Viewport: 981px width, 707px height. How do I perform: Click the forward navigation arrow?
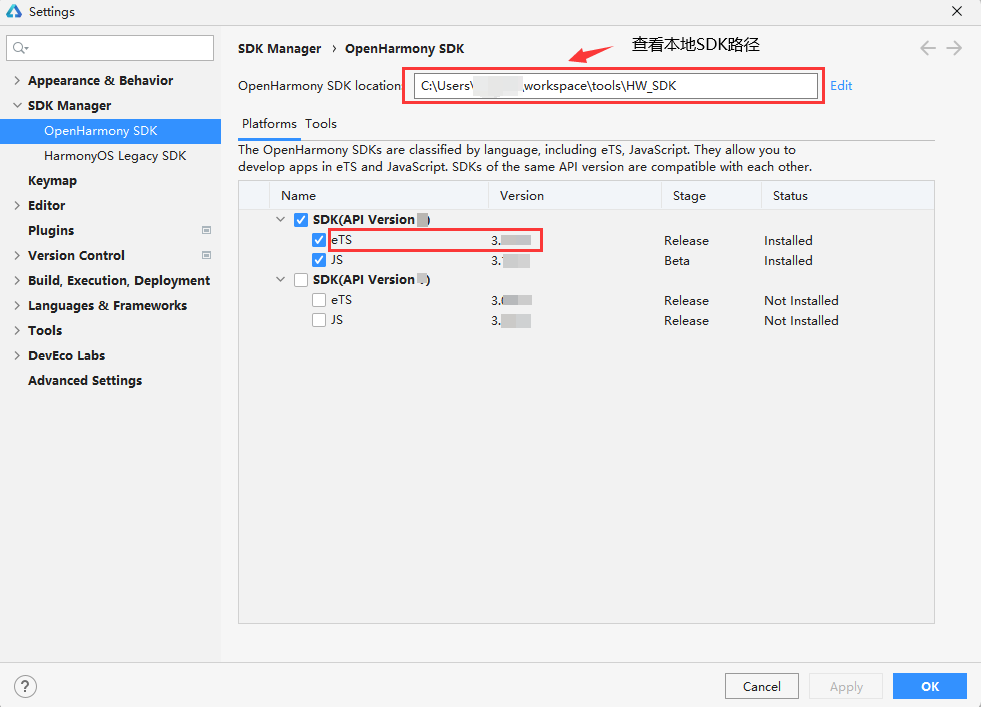(955, 48)
